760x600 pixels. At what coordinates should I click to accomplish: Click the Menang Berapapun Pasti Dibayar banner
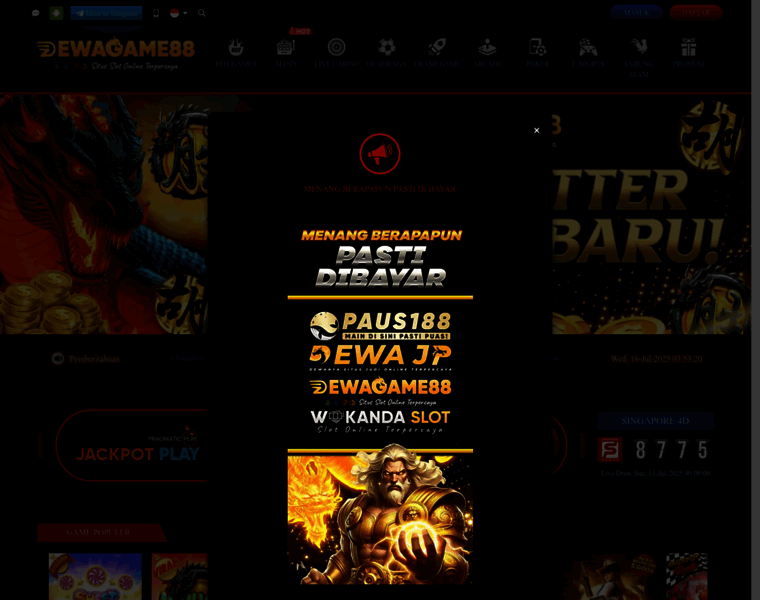[x=380, y=258]
